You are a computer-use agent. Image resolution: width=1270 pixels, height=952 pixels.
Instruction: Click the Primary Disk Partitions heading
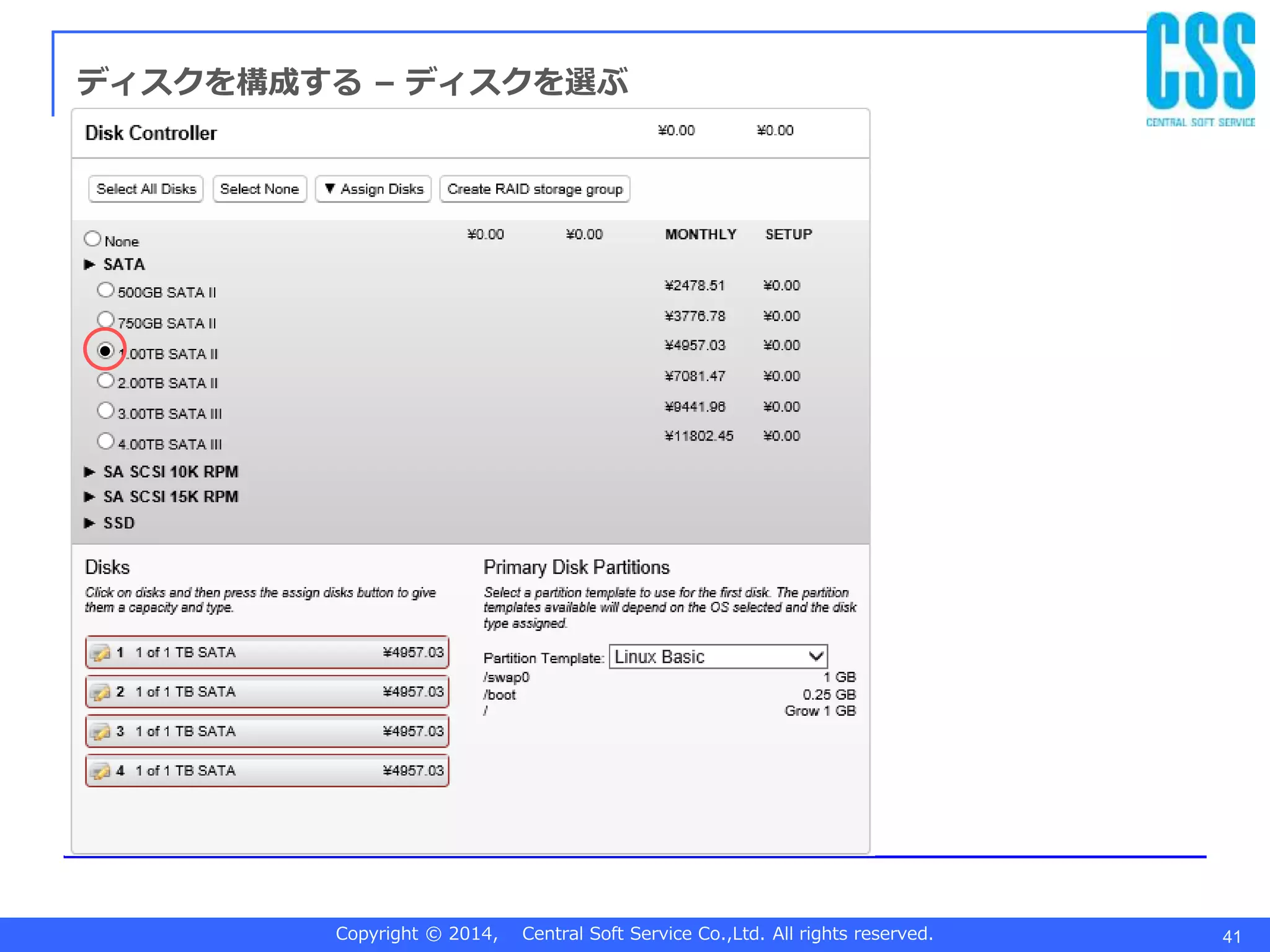click(x=577, y=568)
